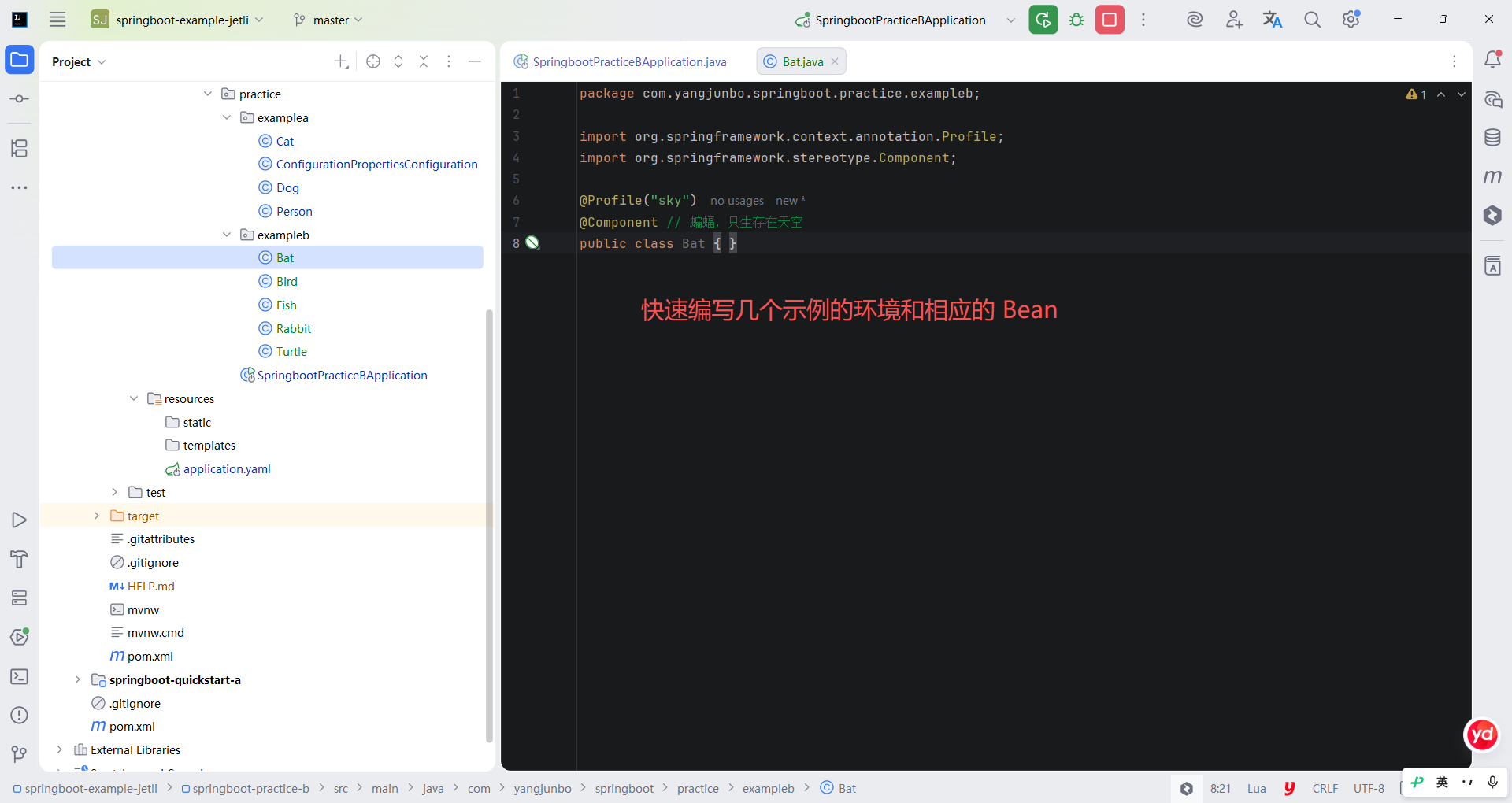Screen dimensions: 1512x803
Task: Rerun SpringbootPracticeBApplication
Action: click(1043, 20)
